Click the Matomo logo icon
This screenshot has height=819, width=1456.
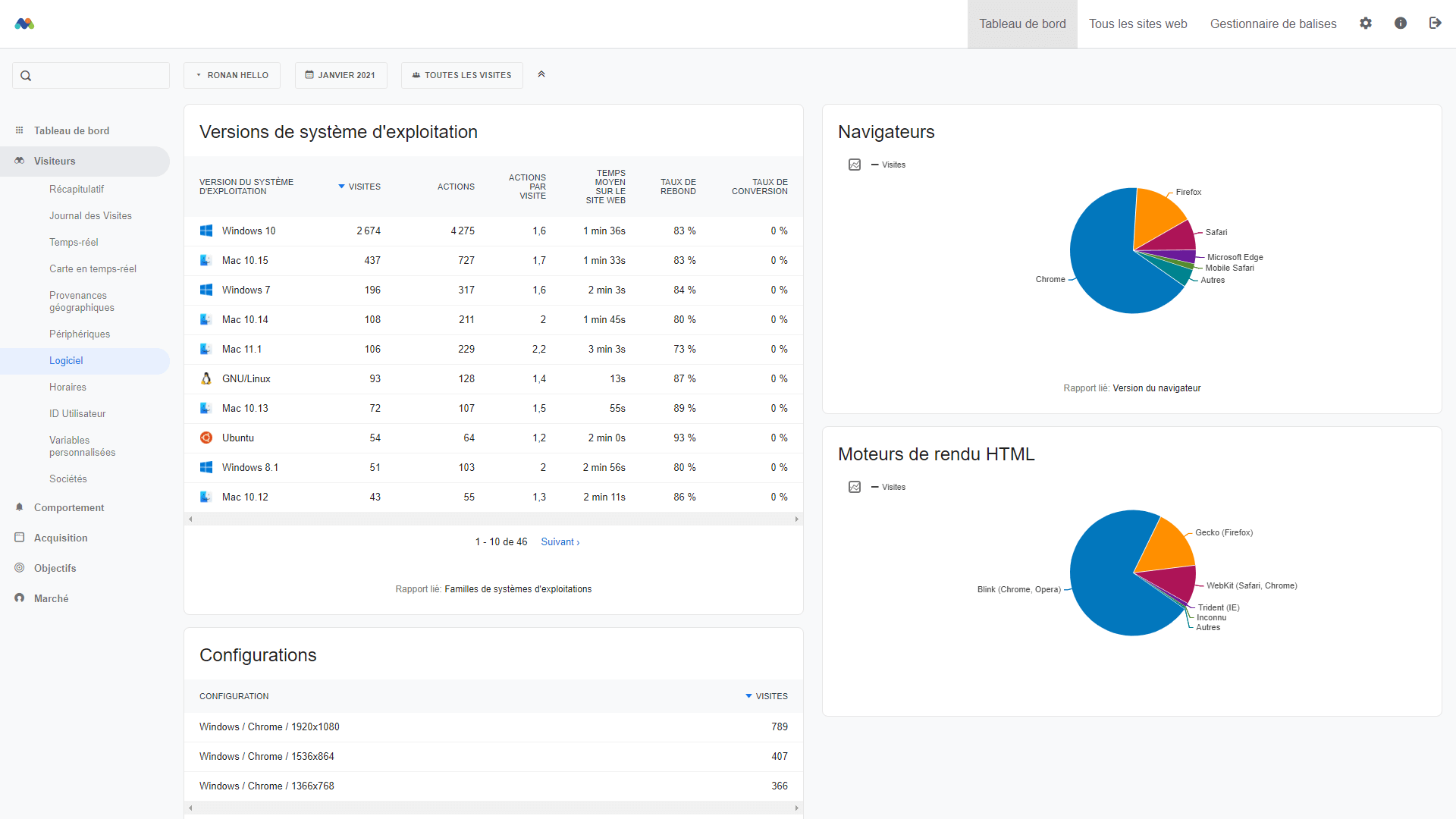coord(24,24)
